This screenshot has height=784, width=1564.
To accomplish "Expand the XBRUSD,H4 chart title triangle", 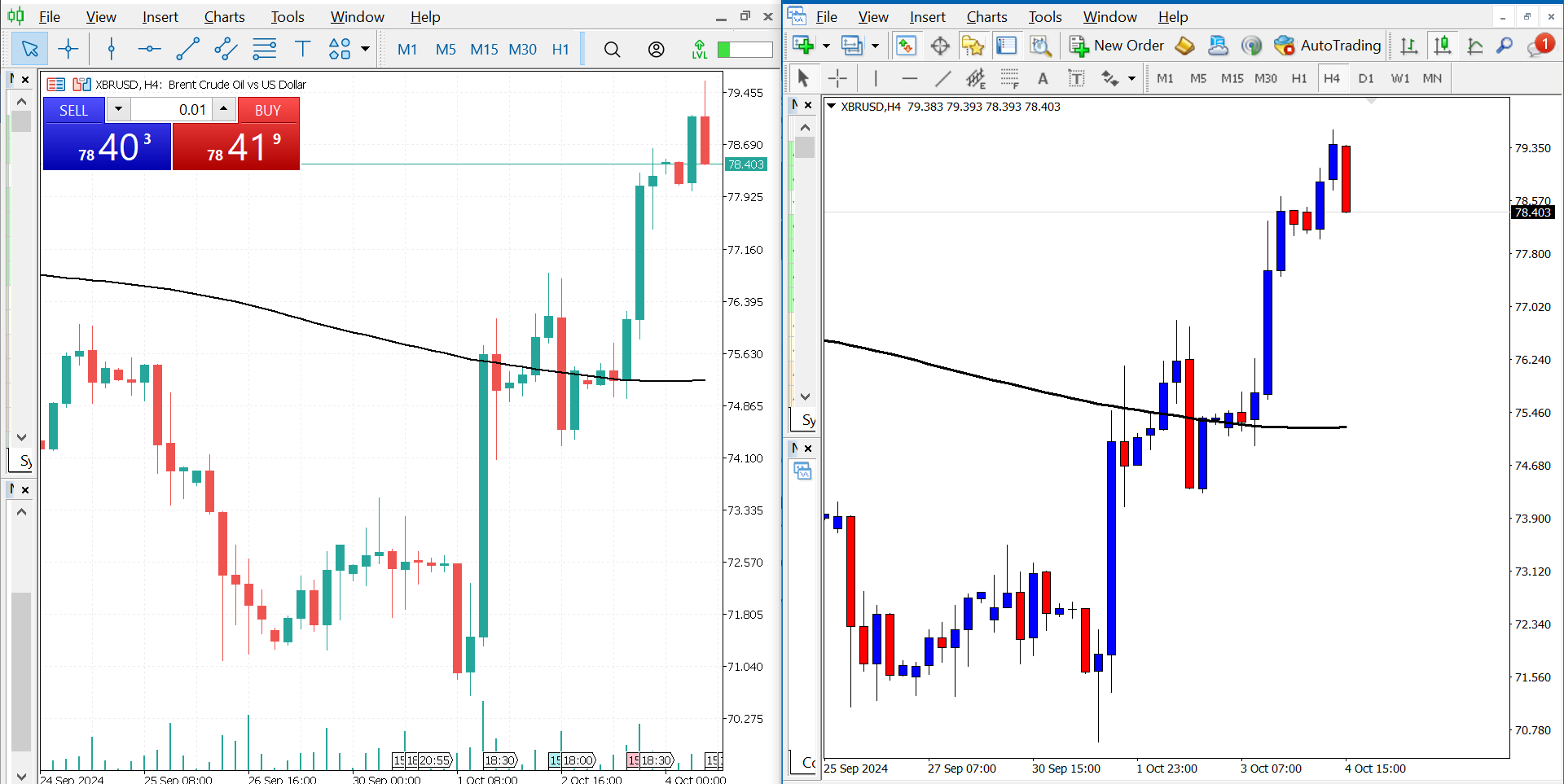I will 831,107.
